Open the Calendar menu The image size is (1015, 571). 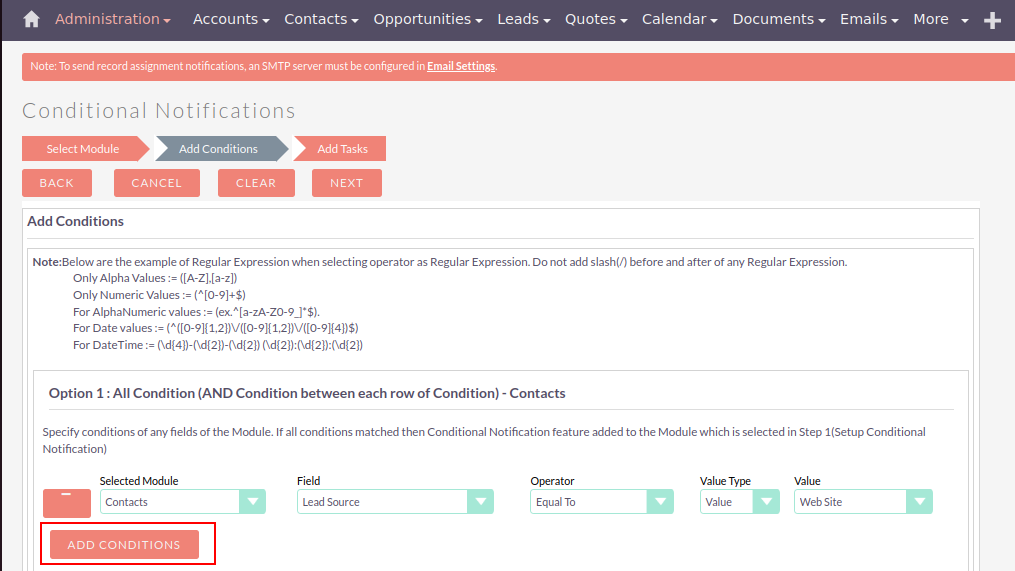(x=679, y=20)
